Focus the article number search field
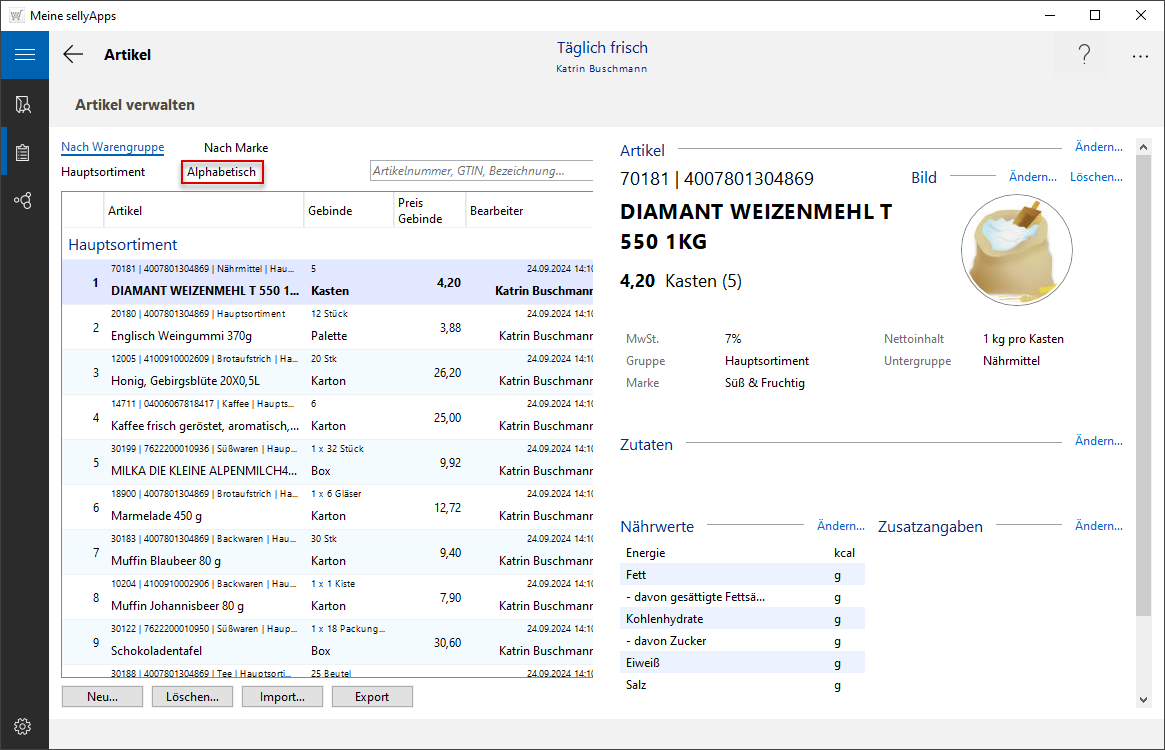 click(x=480, y=172)
